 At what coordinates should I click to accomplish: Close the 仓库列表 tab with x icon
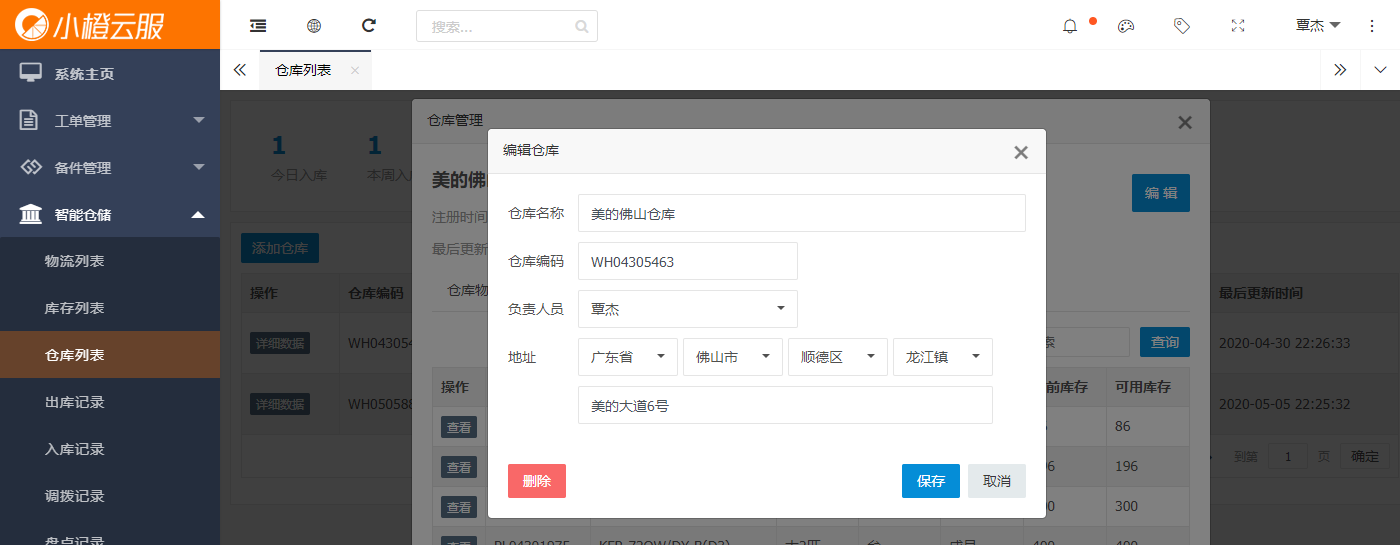(354, 70)
